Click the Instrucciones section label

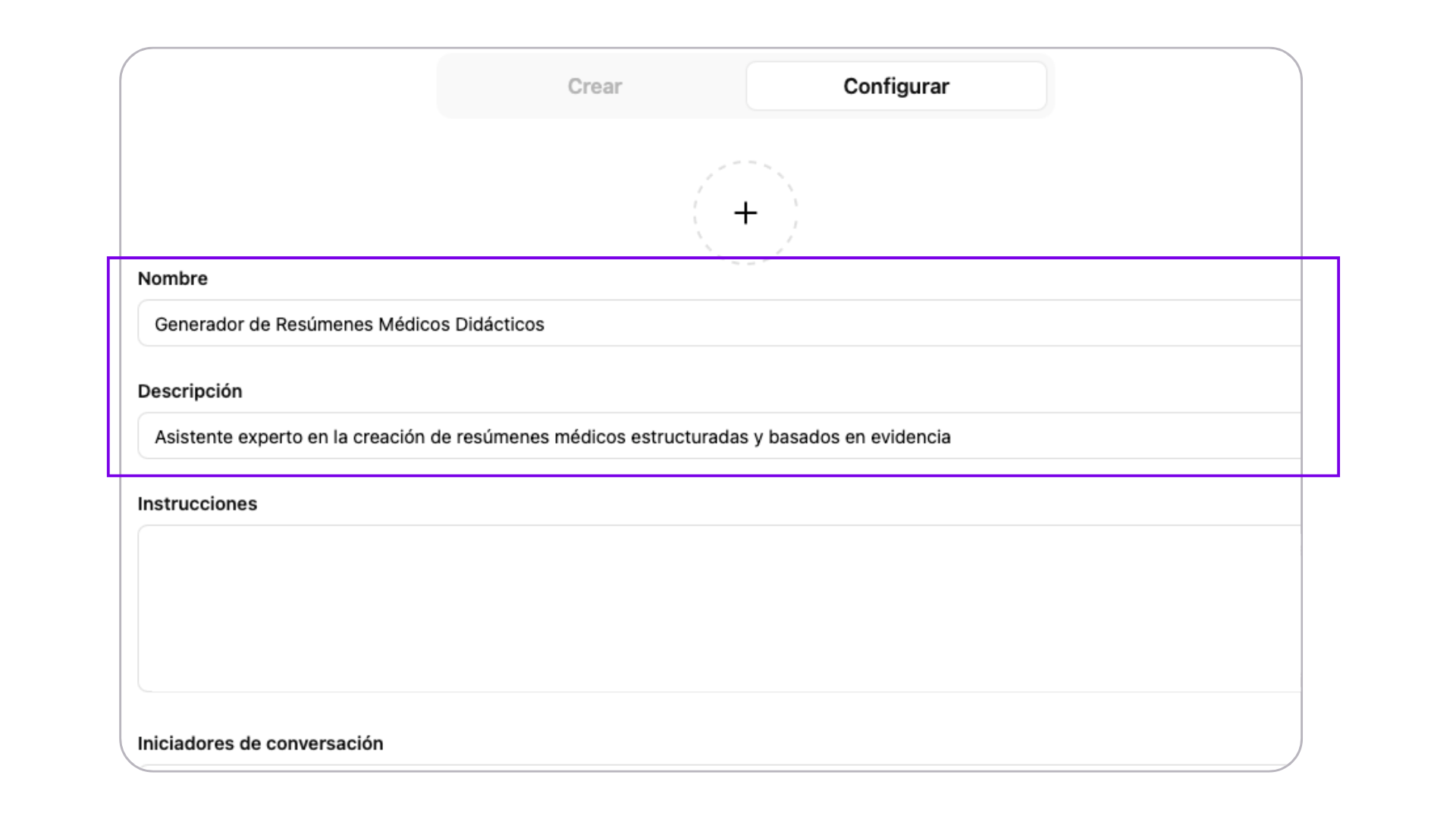point(197,504)
